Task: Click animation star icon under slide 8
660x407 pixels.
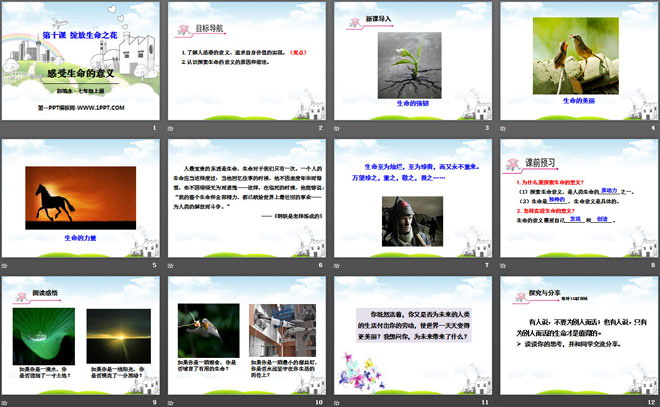Action: [x=503, y=266]
